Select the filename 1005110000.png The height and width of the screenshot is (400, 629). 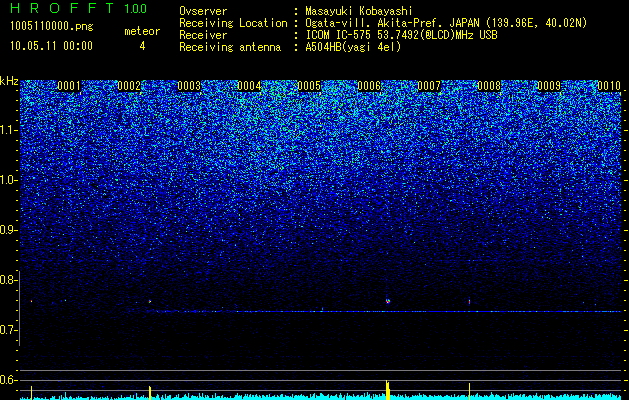[x=52, y=27]
